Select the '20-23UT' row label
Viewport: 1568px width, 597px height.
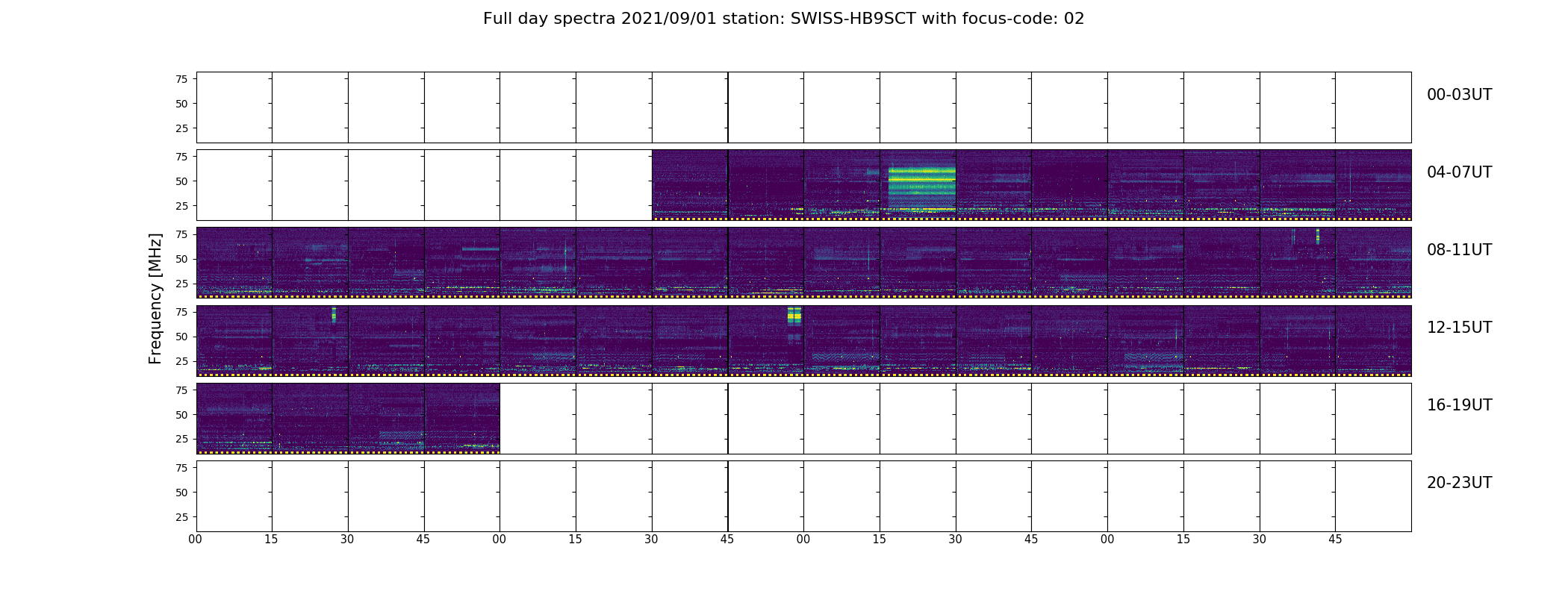tap(1459, 483)
